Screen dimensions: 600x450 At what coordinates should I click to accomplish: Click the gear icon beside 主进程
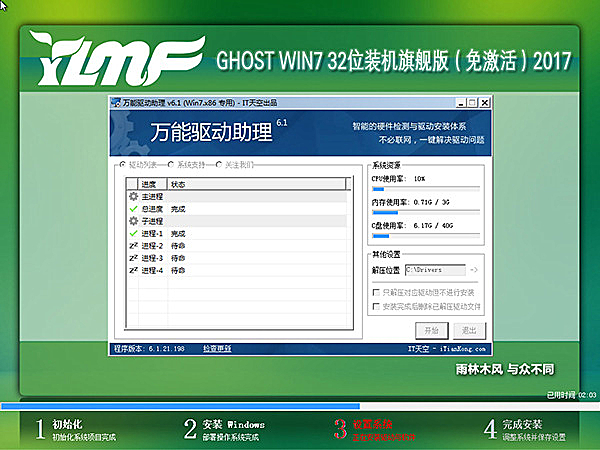pos(133,197)
